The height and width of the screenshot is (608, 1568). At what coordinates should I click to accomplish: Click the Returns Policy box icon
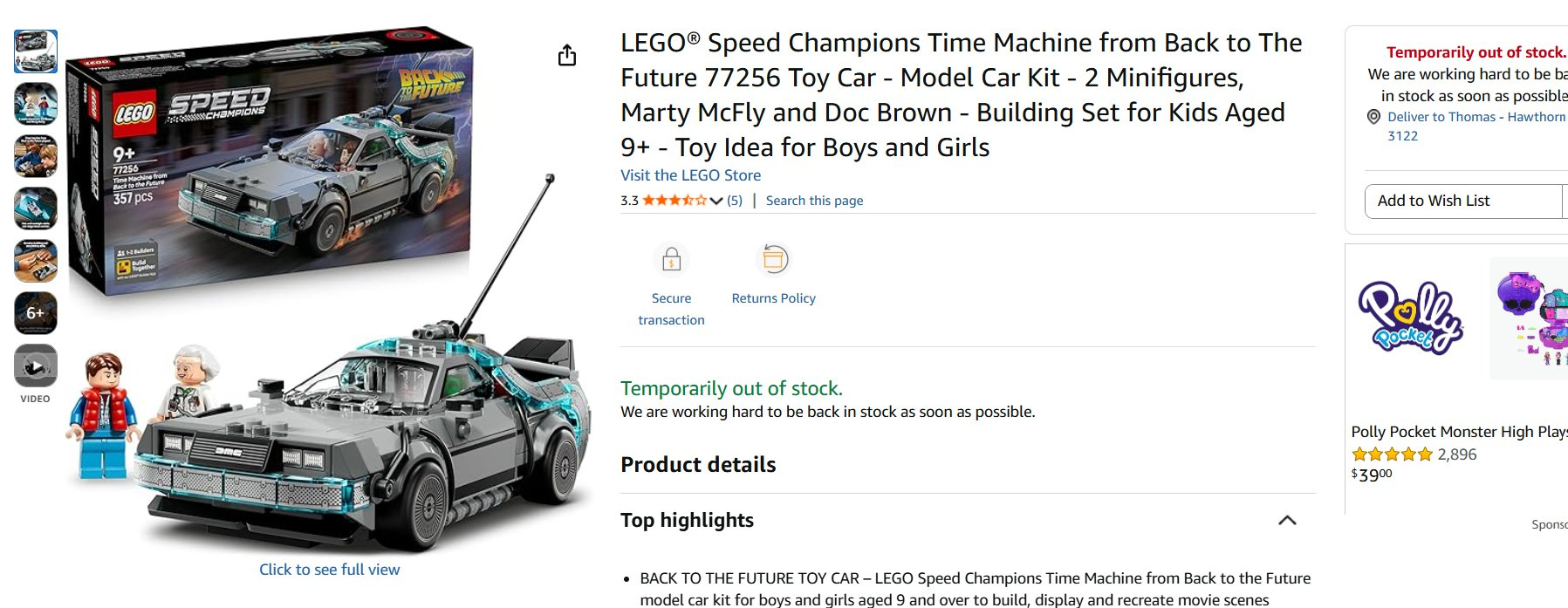(774, 259)
